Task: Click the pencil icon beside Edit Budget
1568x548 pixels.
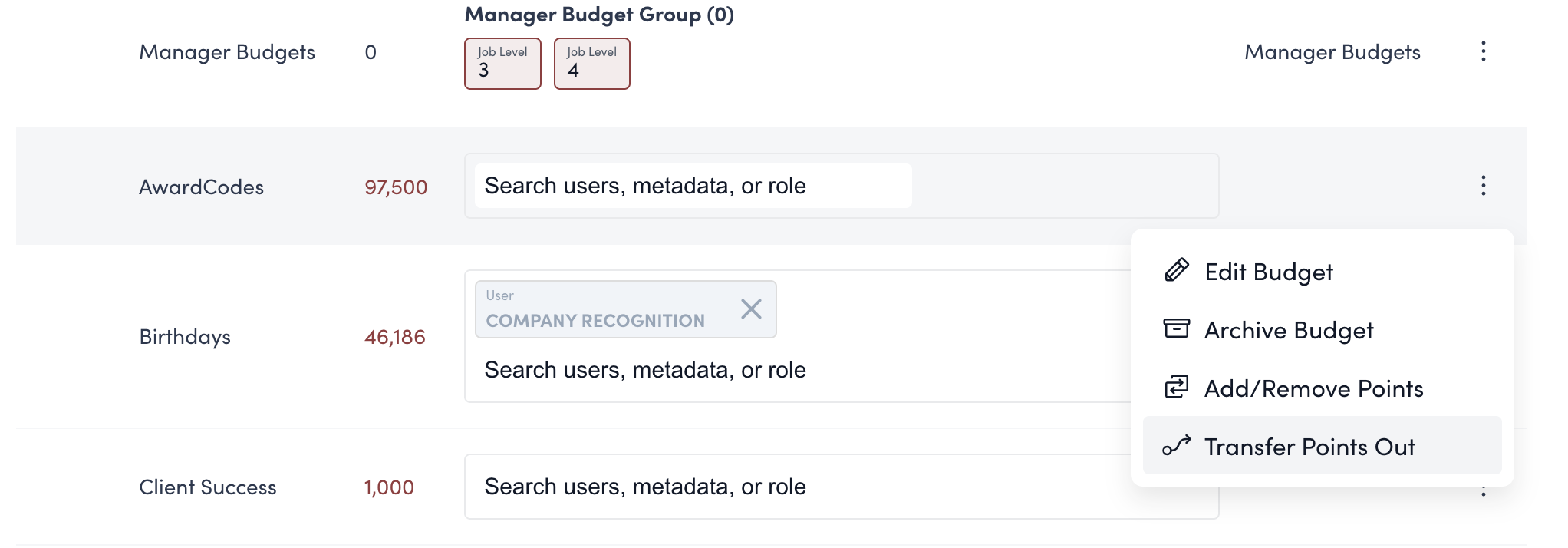Action: (1176, 271)
